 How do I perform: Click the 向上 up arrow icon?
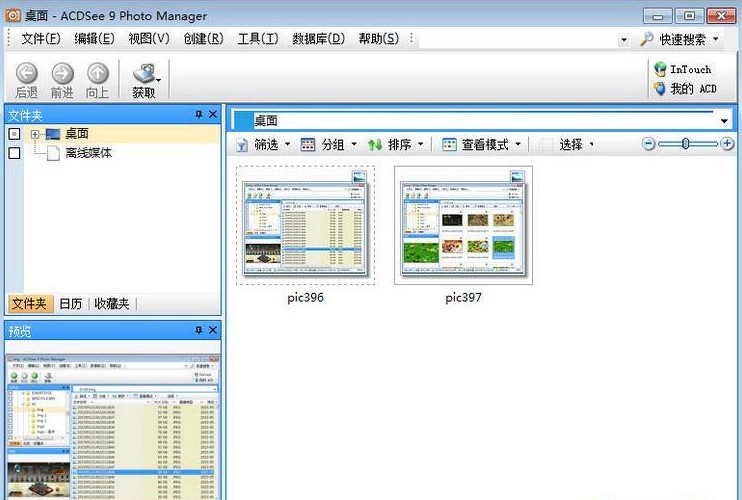click(x=98, y=73)
